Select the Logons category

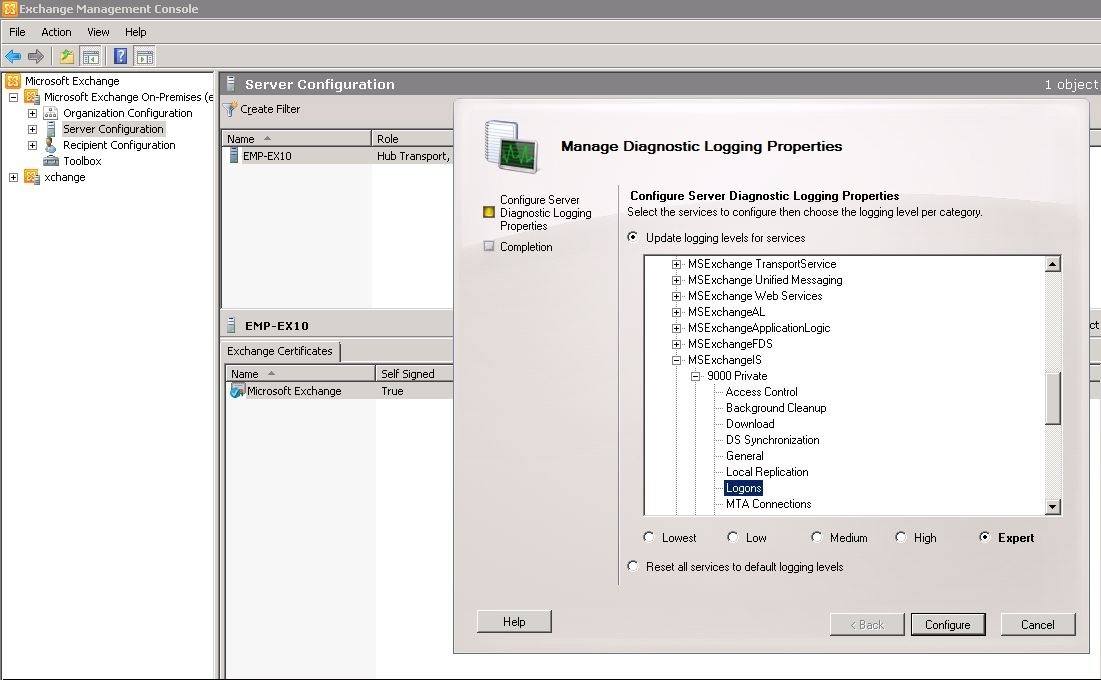point(744,488)
